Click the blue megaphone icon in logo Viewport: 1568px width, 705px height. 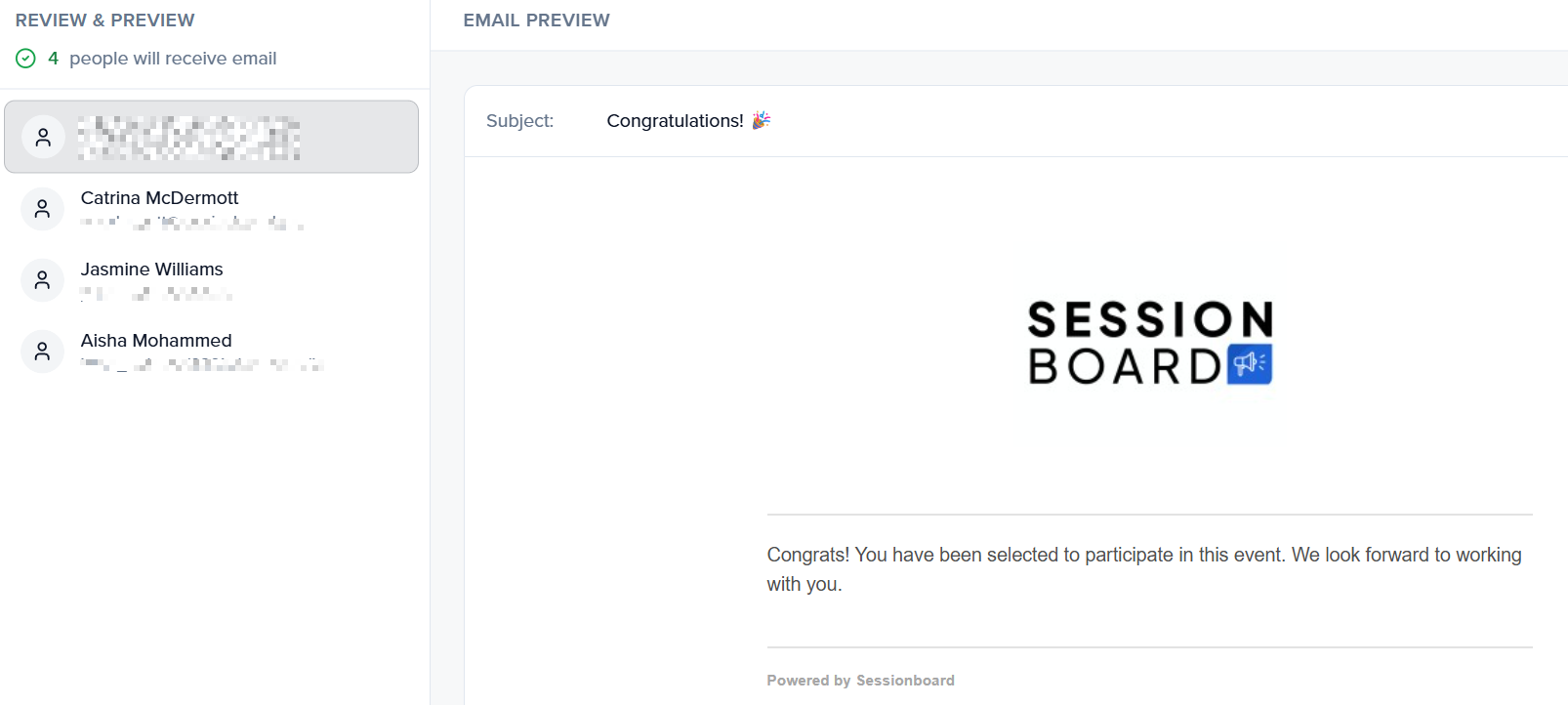point(1249,364)
